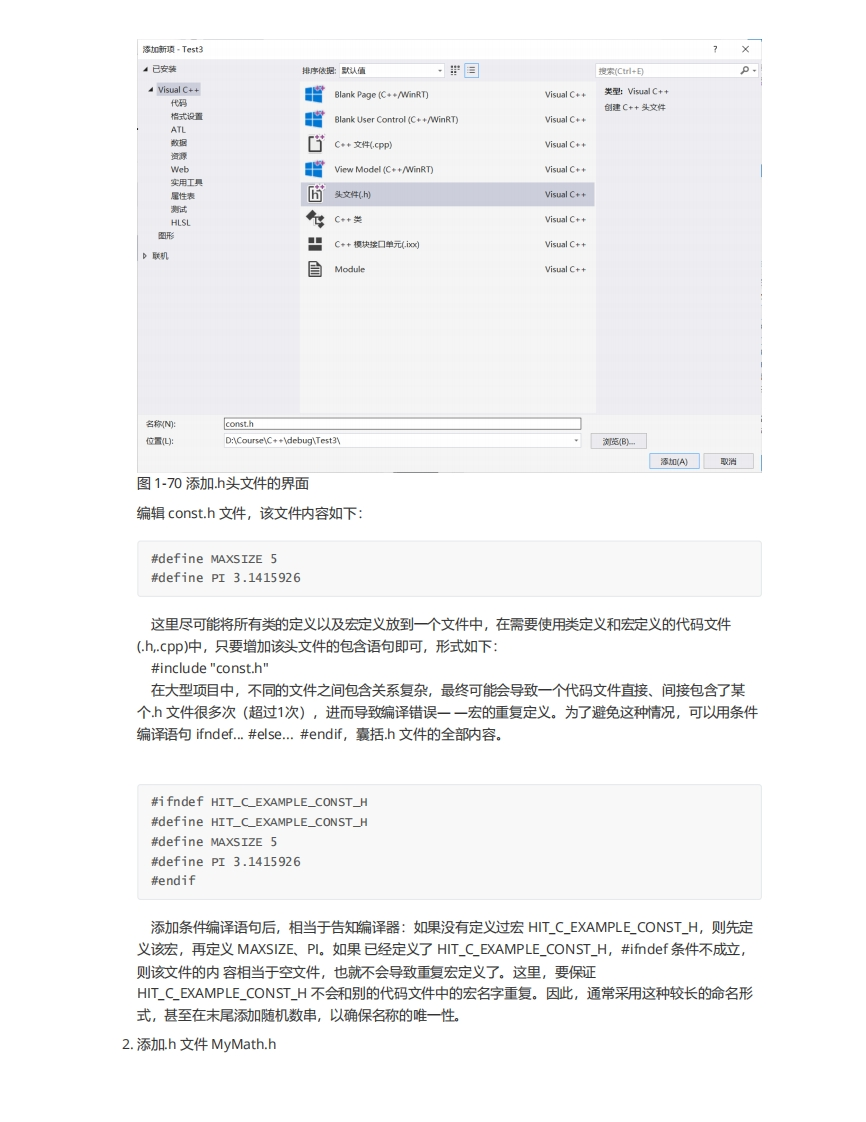This screenshot has height=1122, width=866.
Task: Pick the View Model (C++/WinRT) icon
Action: click(x=314, y=169)
